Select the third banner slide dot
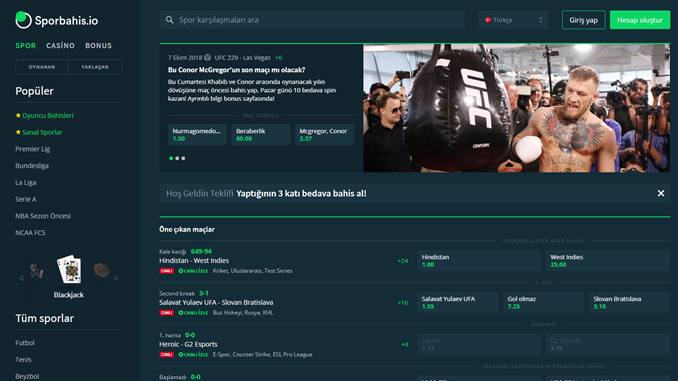 click(x=183, y=158)
